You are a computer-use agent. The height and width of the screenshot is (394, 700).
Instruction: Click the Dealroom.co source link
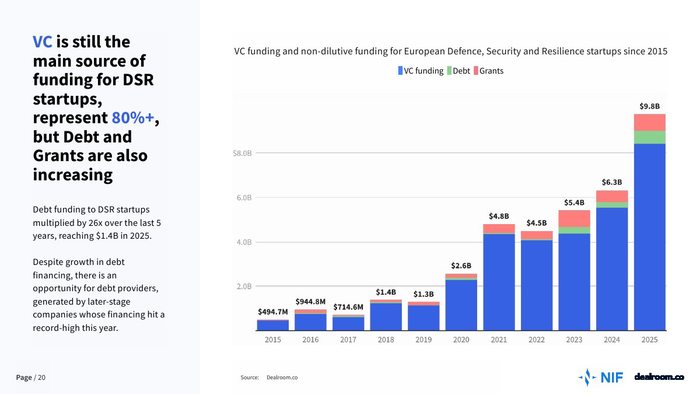pyautogui.click(x=282, y=377)
